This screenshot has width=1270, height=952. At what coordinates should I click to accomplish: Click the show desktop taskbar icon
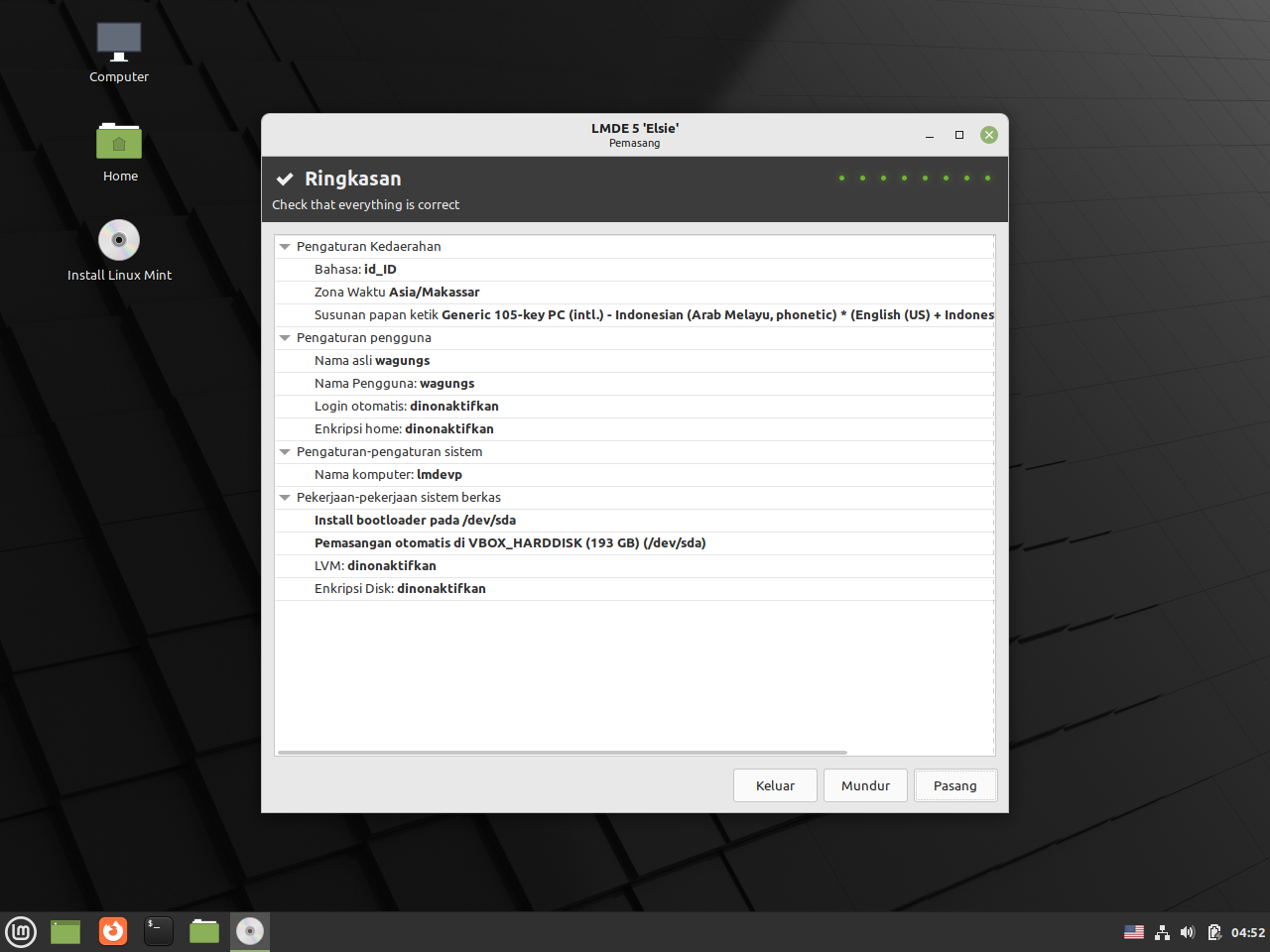[x=65, y=932]
